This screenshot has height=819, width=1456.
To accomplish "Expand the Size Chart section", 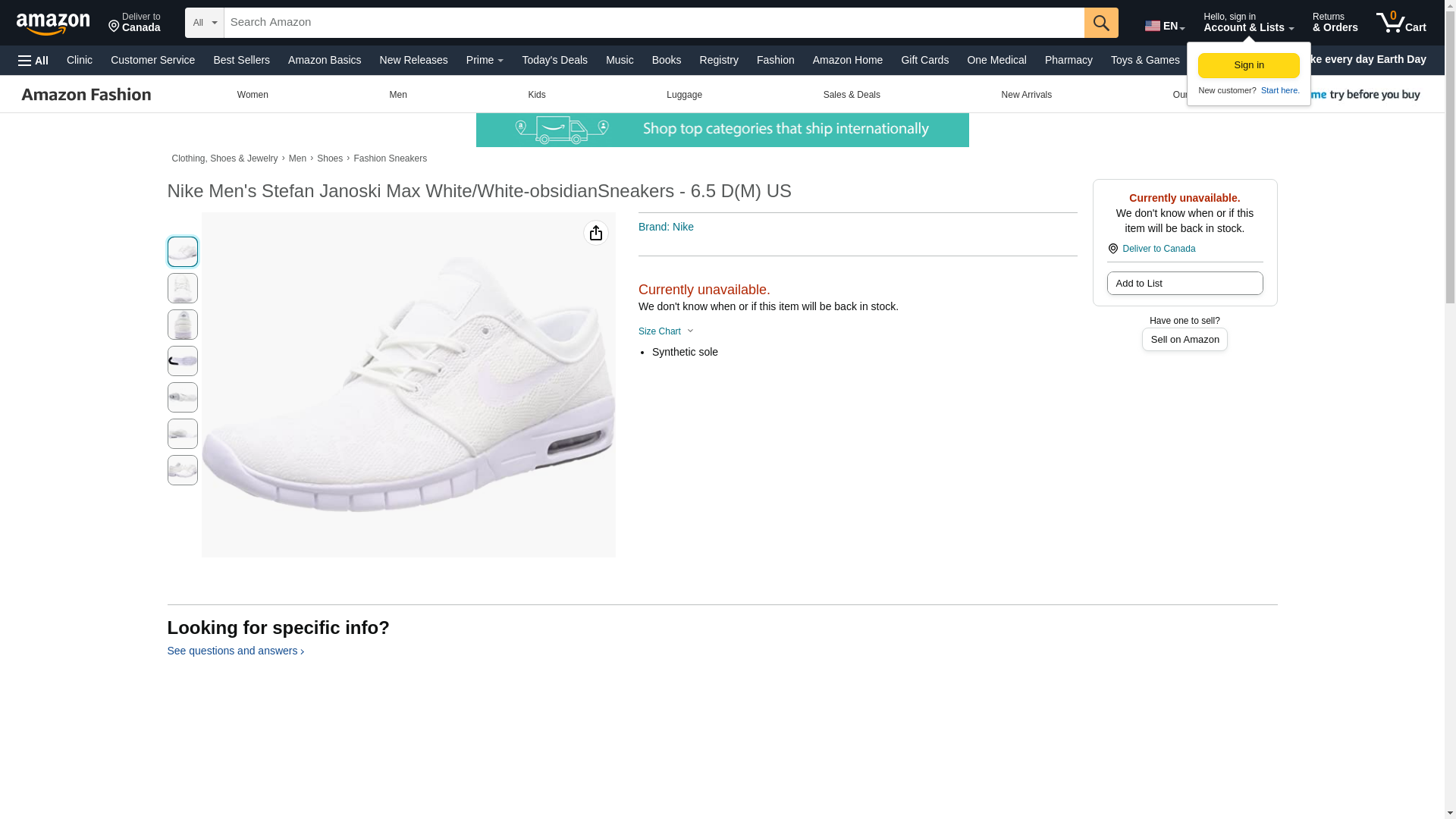I will [x=666, y=331].
